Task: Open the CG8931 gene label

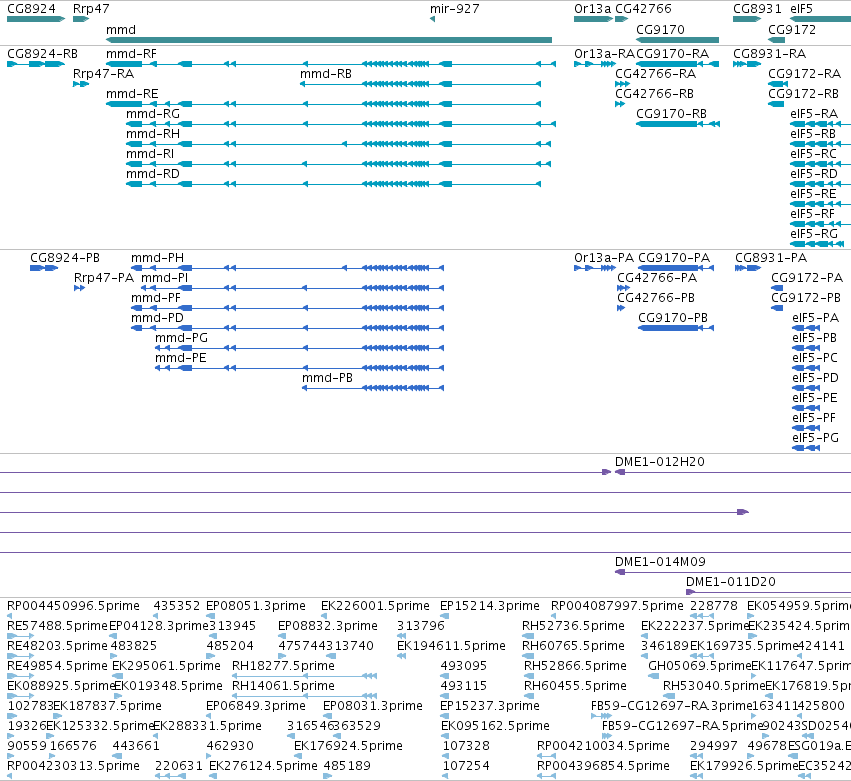Action: [757, 9]
